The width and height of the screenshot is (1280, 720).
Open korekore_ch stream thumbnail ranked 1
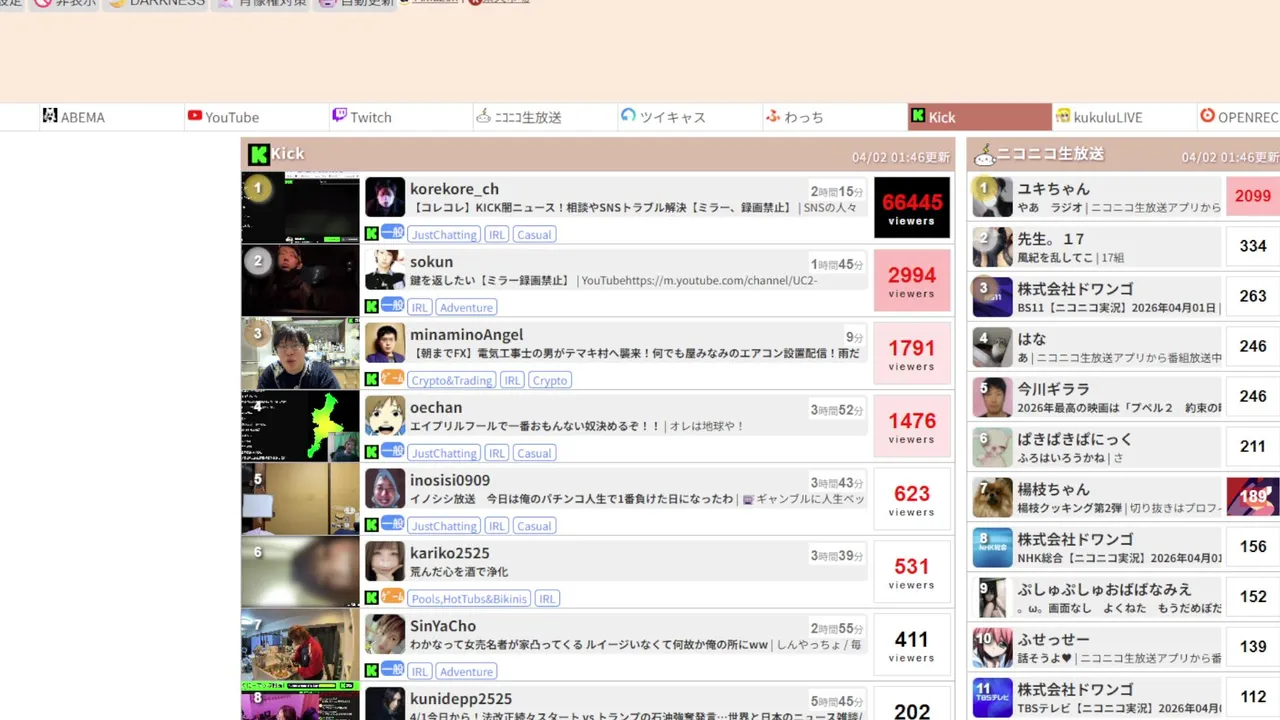pyautogui.click(x=300, y=208)
